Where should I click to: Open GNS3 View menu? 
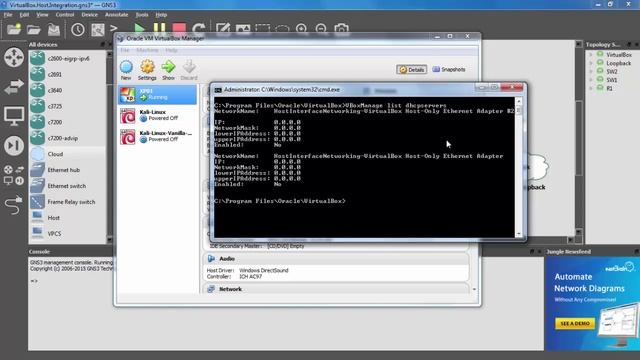(42, 15)
